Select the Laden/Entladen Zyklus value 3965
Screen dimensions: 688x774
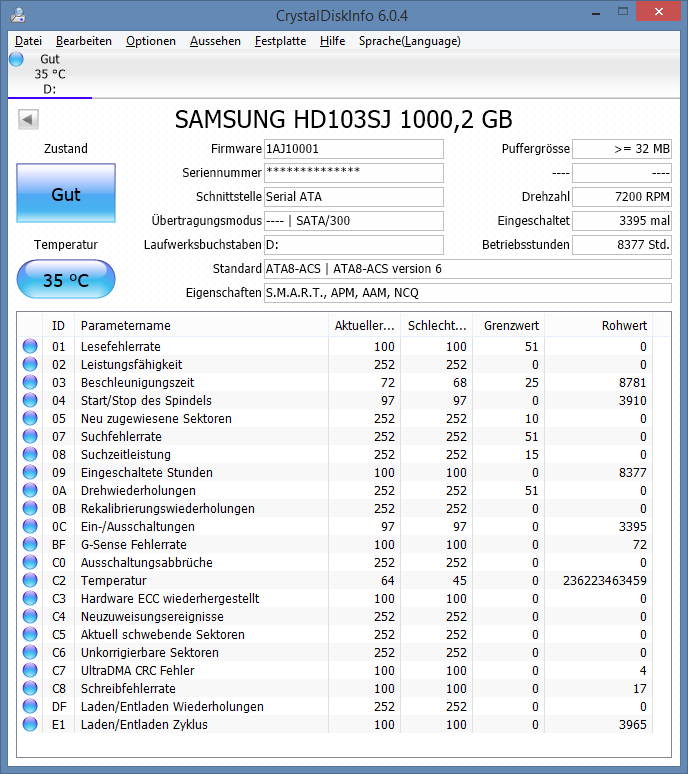[633, 725]
